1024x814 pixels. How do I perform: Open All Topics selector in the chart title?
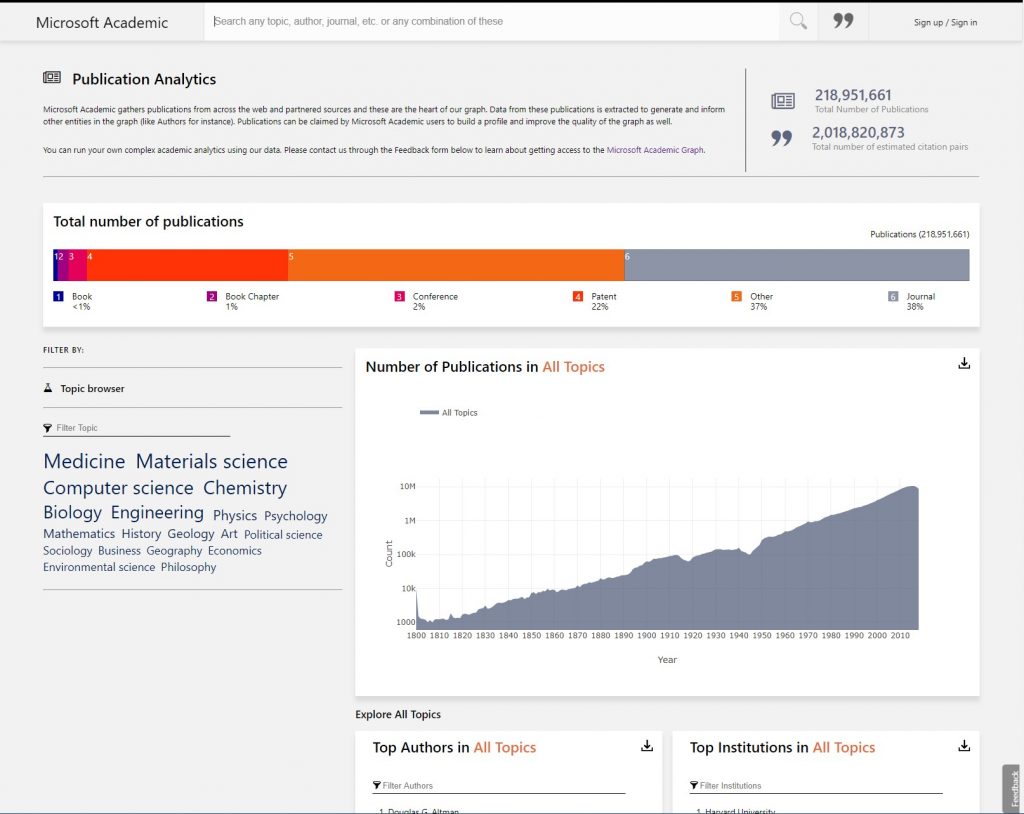pyautogui.click(x=572, y=367)
